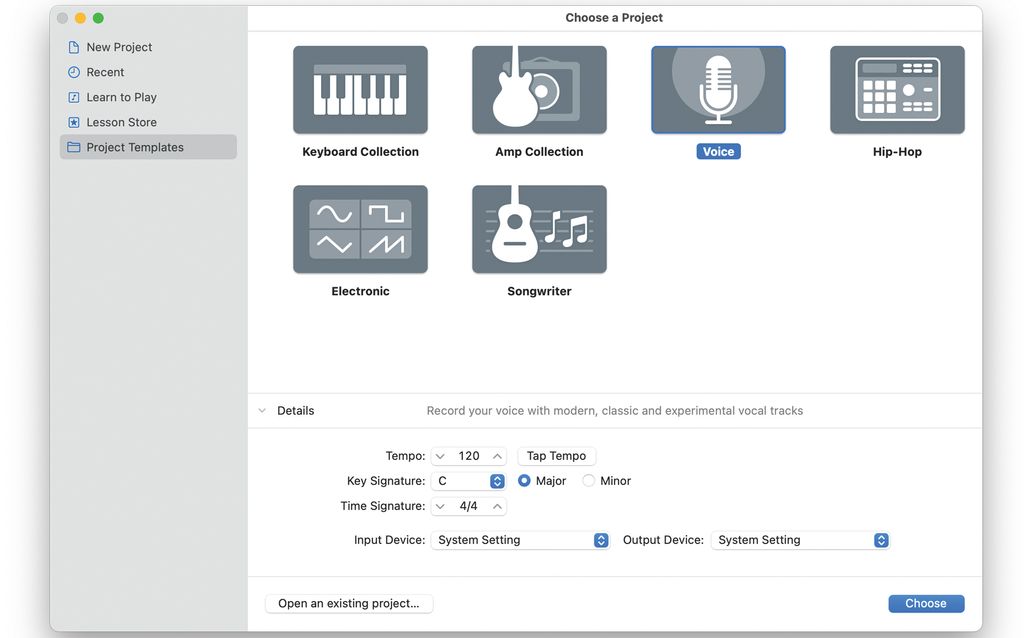Select the Songwriter template

pyautogui.click(x=538, y=228)
